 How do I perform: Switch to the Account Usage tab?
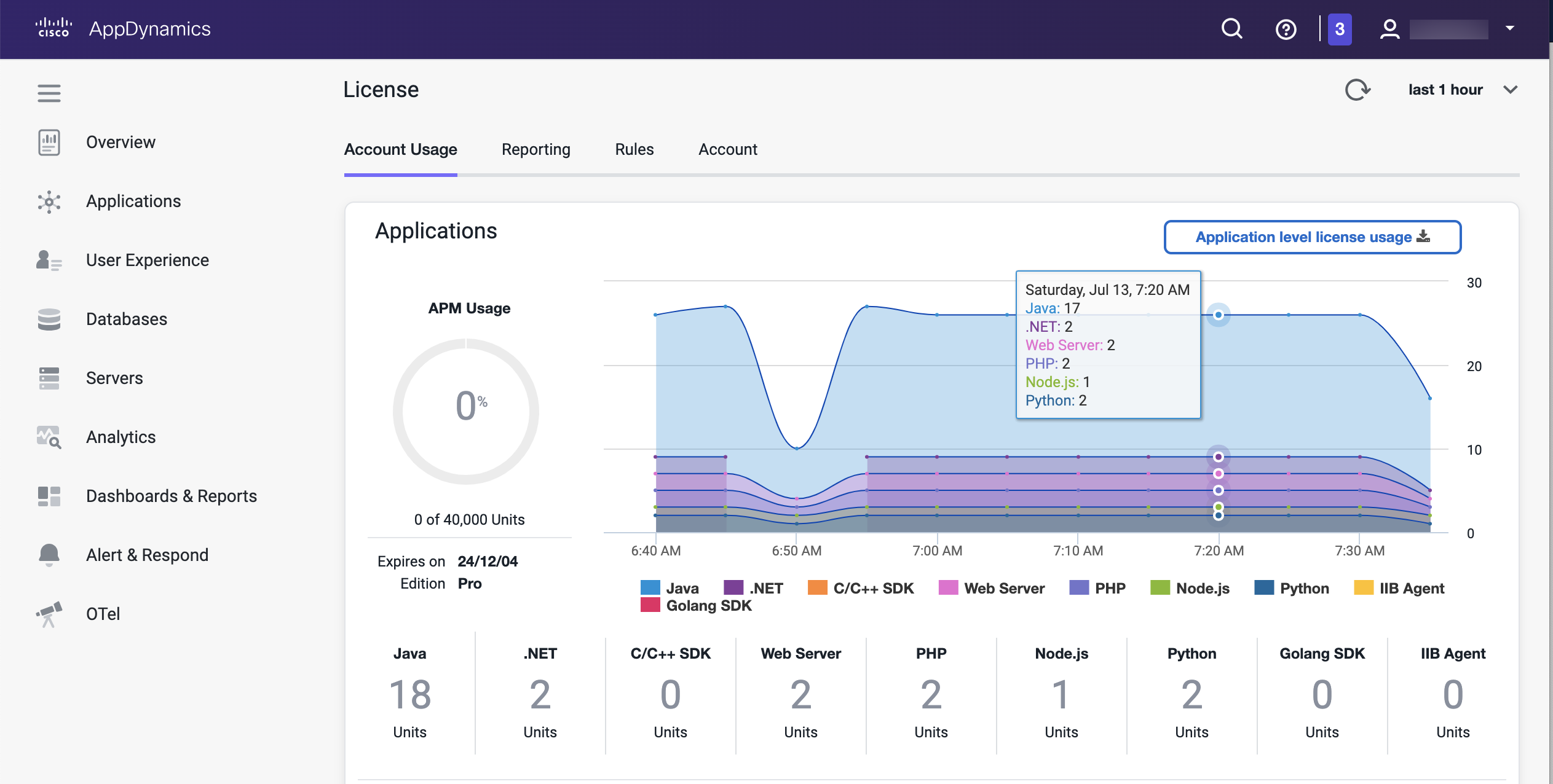click(400, 149)
